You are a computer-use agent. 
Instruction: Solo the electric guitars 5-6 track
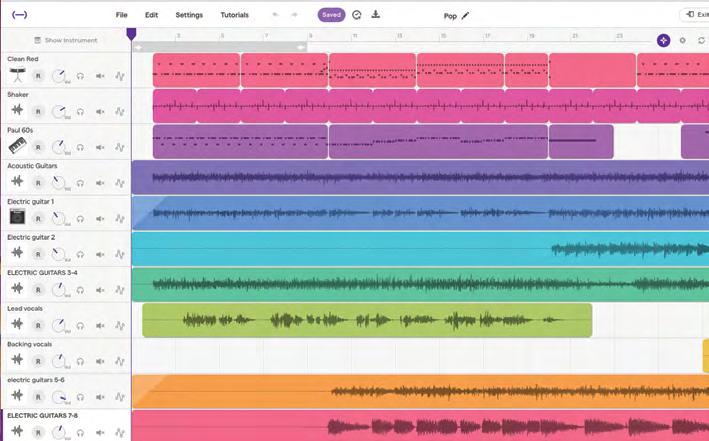coord(80,397)
